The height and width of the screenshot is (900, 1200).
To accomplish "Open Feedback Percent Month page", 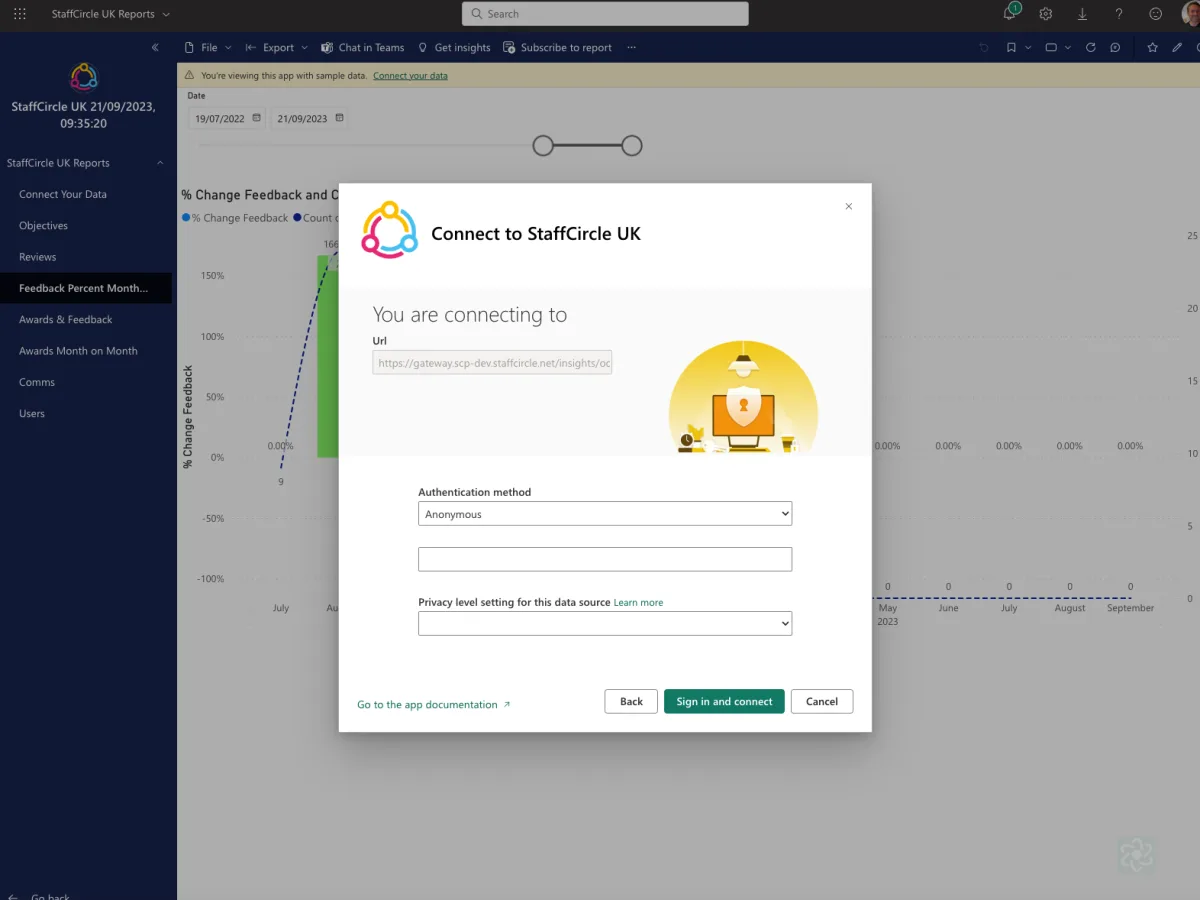I will pos(86,288).
